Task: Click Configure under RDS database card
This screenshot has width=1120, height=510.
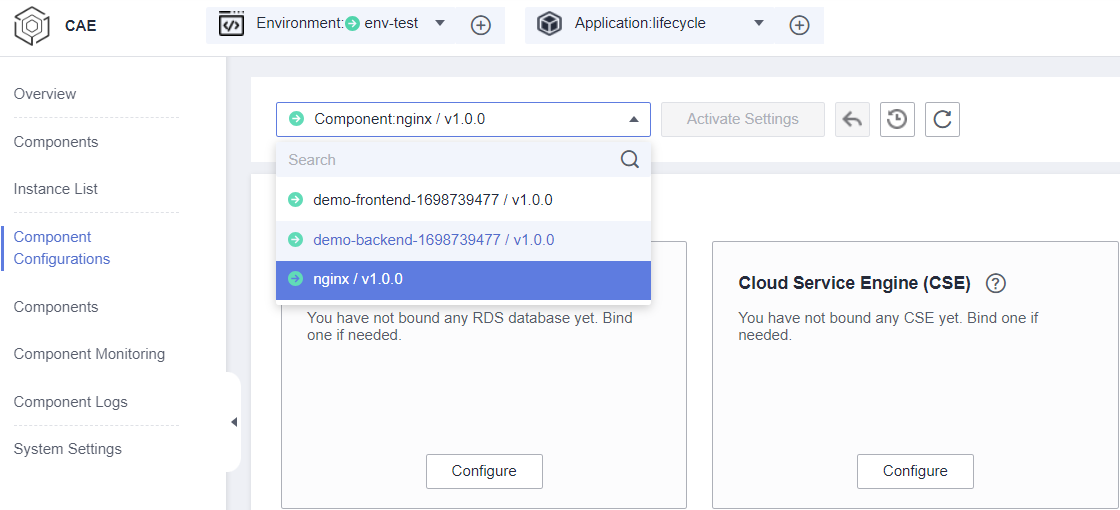Action: pyautogui.click(x=484, y=471)
